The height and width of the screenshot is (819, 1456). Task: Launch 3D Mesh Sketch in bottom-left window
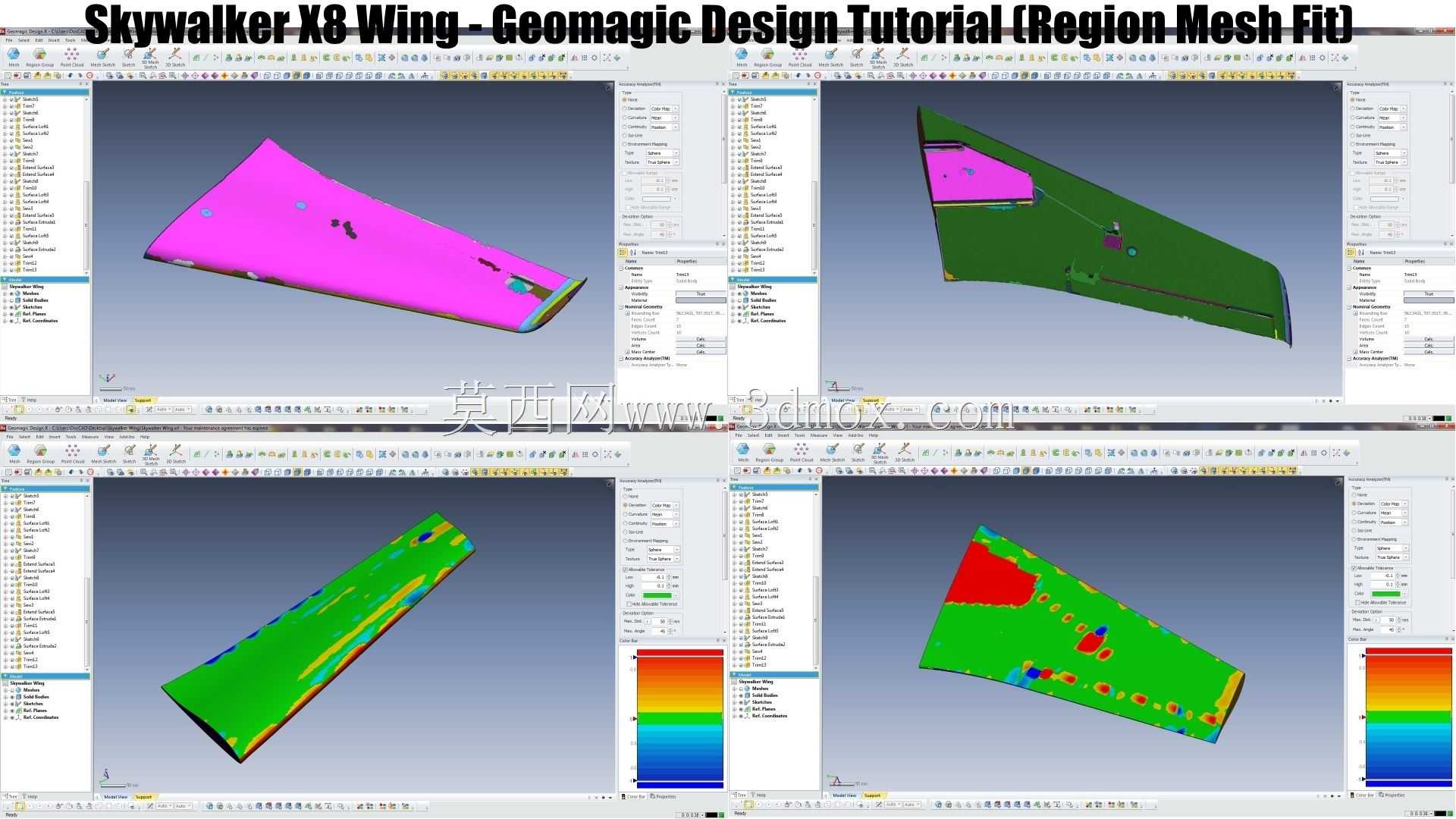151,454
